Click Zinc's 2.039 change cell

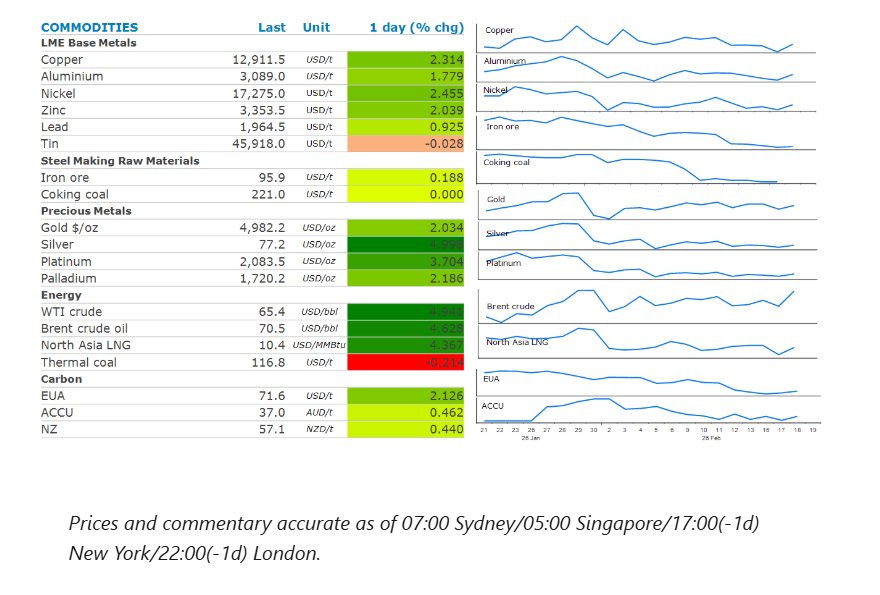point(406,110)
